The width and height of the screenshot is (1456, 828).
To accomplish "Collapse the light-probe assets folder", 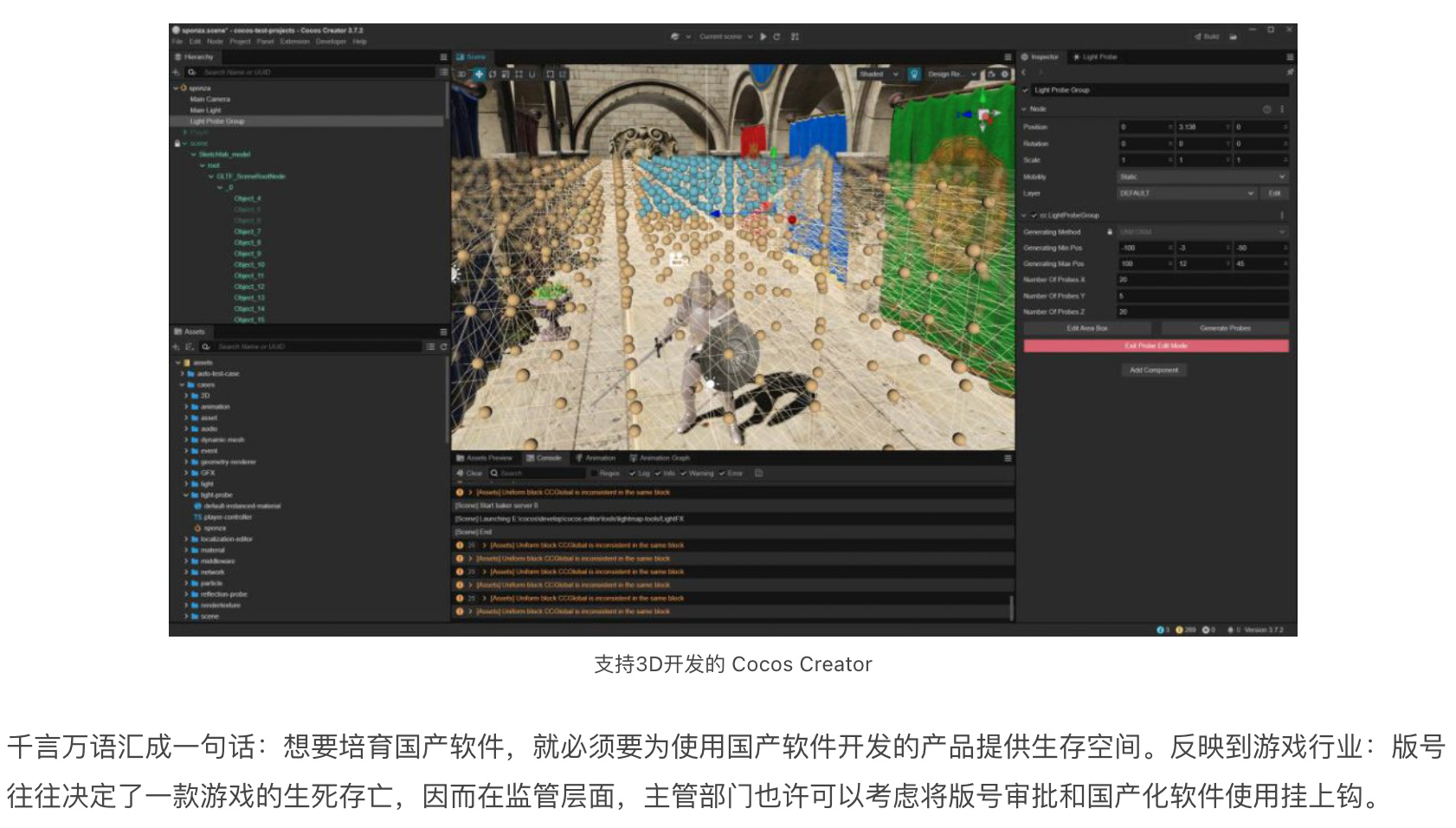I will [x=184, y=495].
